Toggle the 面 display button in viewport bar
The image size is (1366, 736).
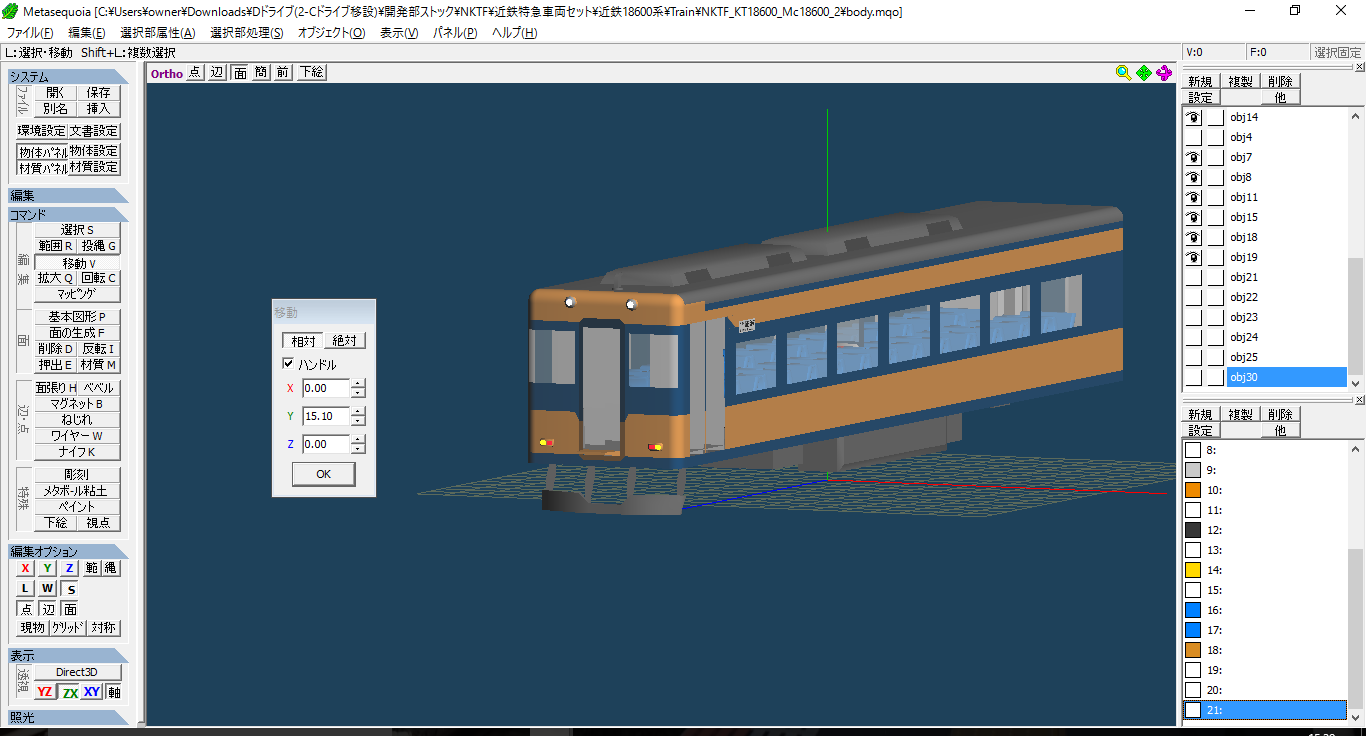pyautogui.click(x=240, y=73)
